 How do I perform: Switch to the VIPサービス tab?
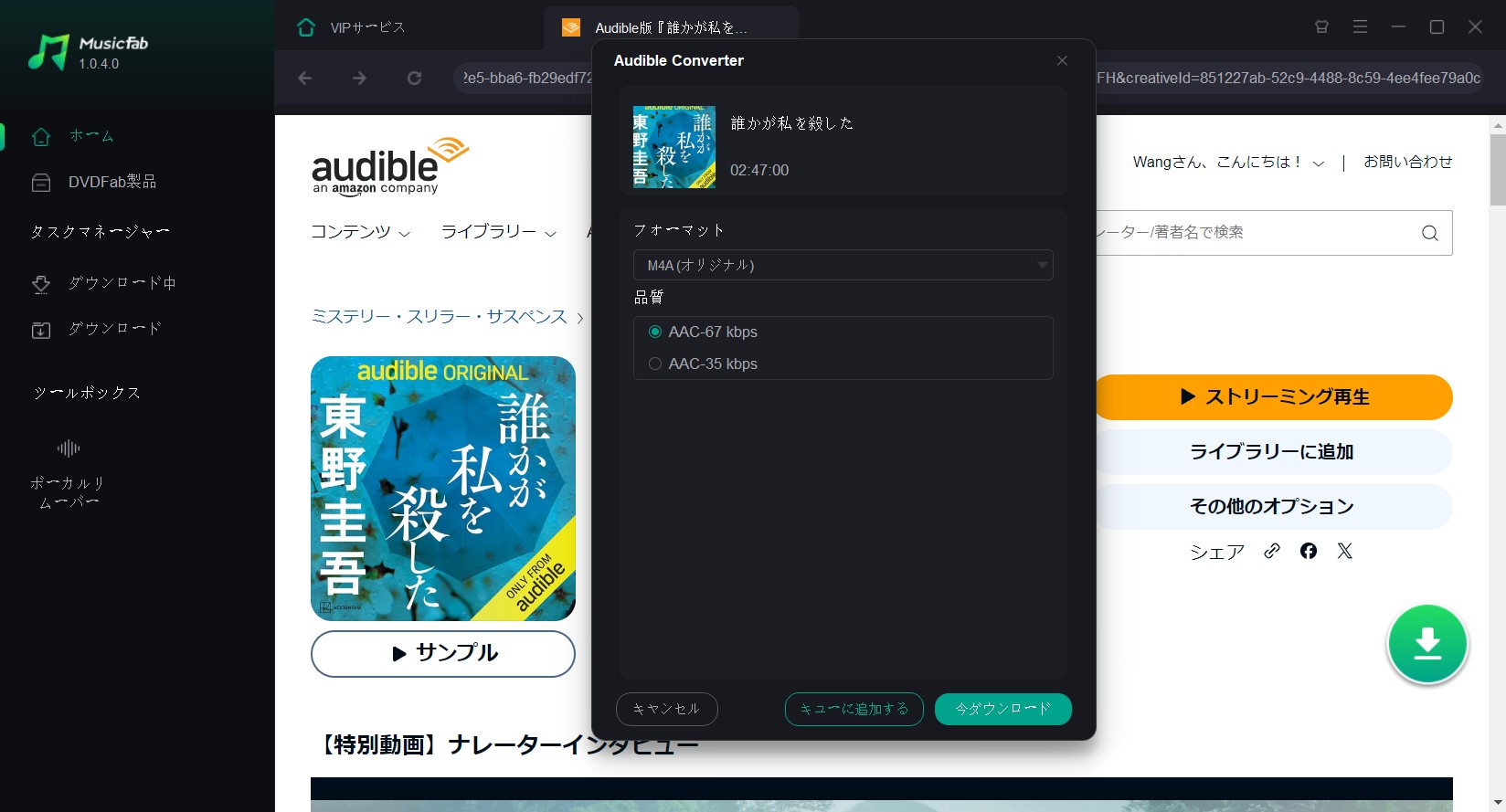click(351, 27)
